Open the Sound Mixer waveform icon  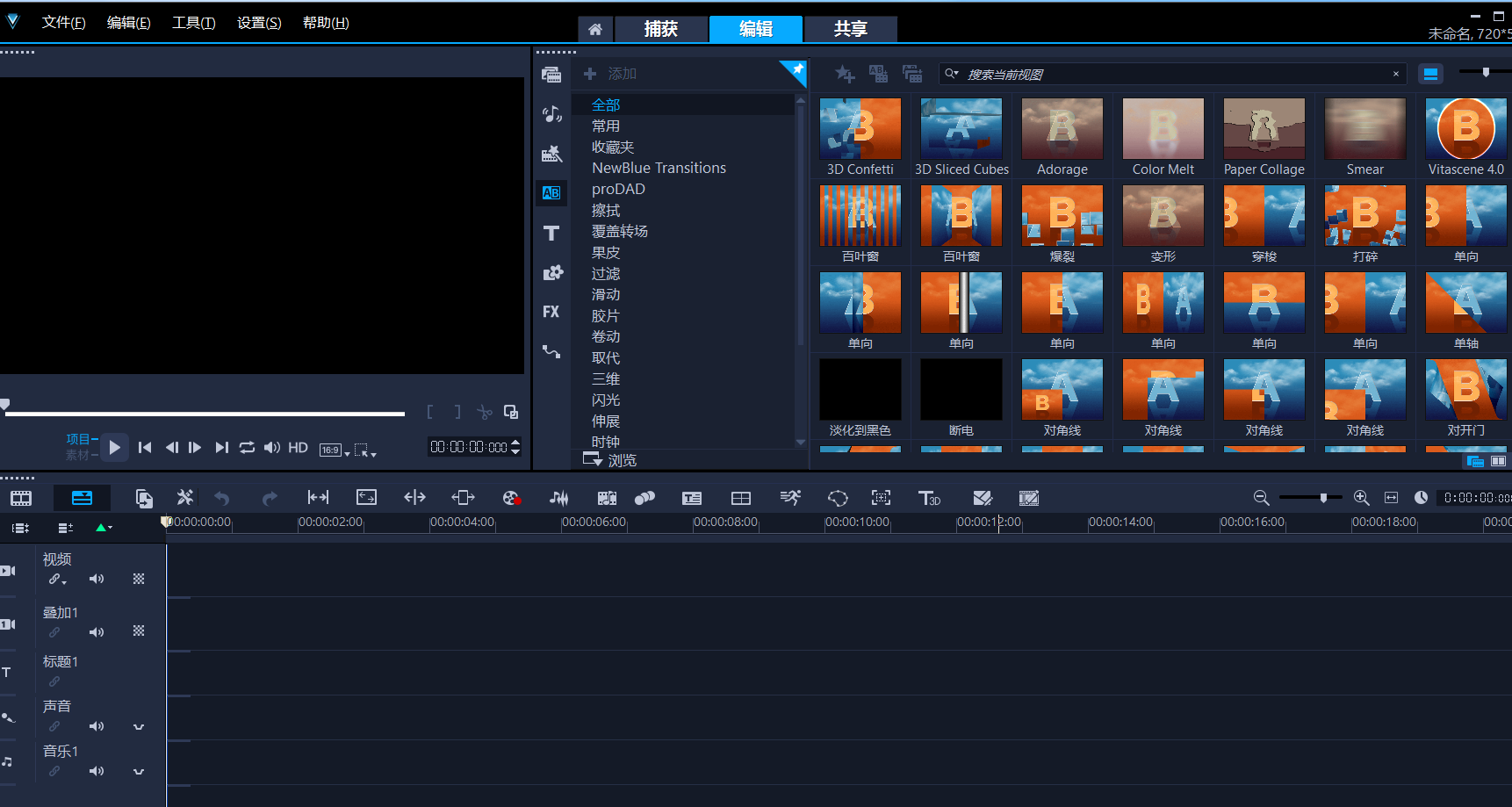[x=558, y=498]
